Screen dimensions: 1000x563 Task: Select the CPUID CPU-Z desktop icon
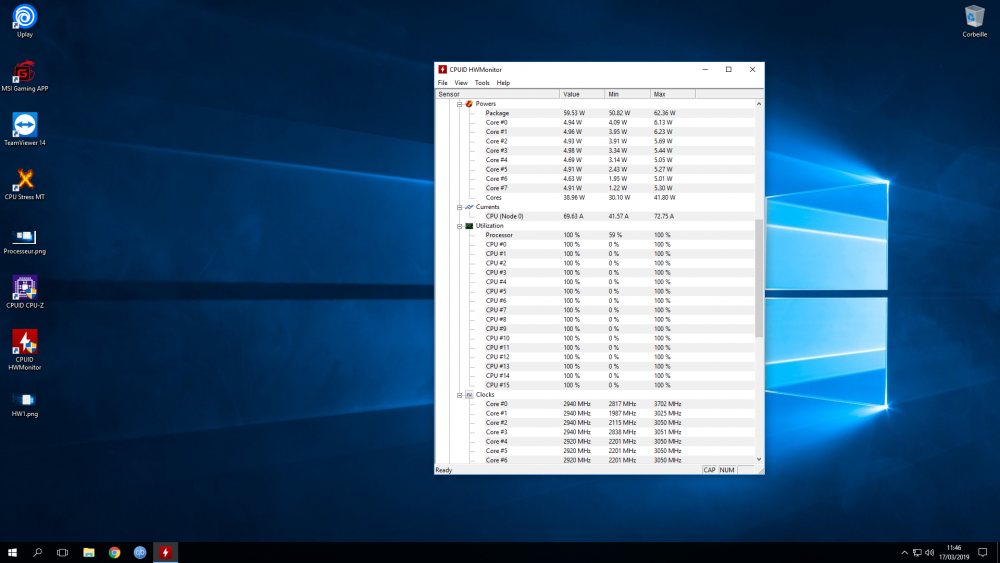25,288
